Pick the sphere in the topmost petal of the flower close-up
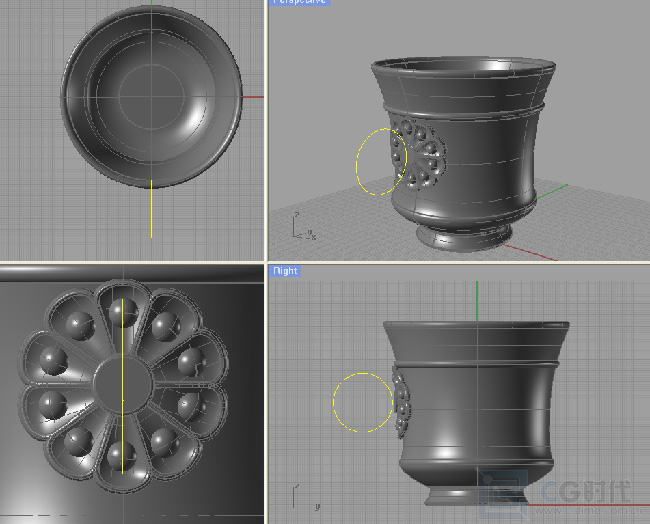The height and width of the screenshot is (524, 650). pos(123,311)
